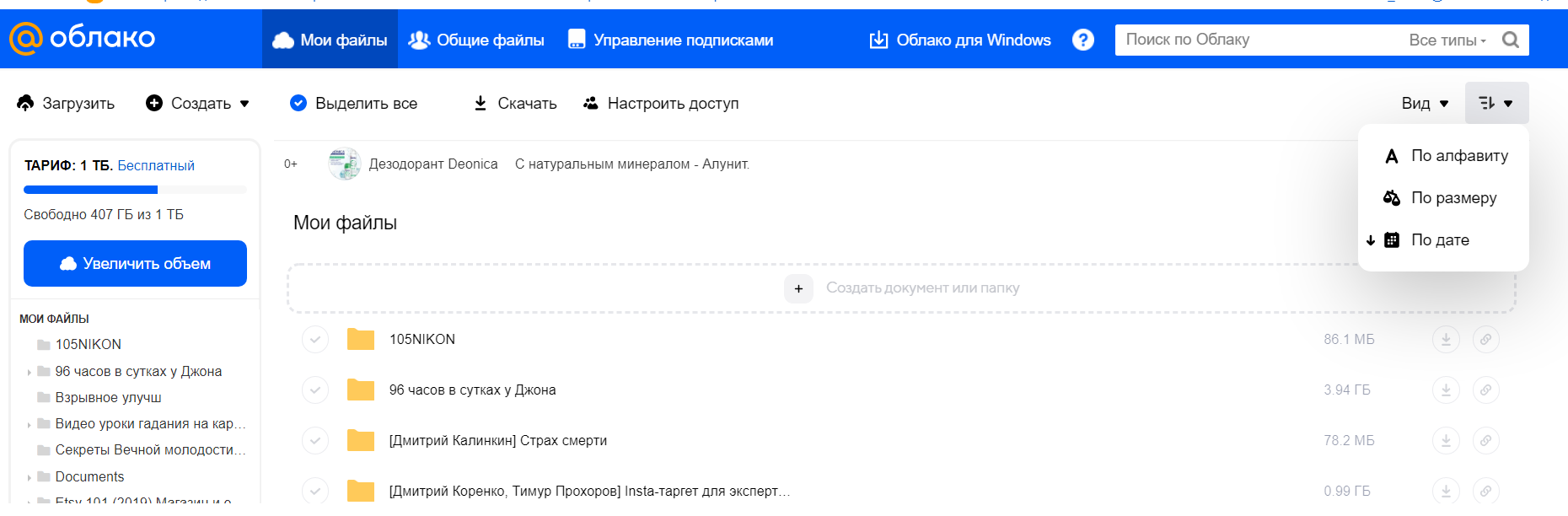Click the plus icon to create document

coord(798,288)
